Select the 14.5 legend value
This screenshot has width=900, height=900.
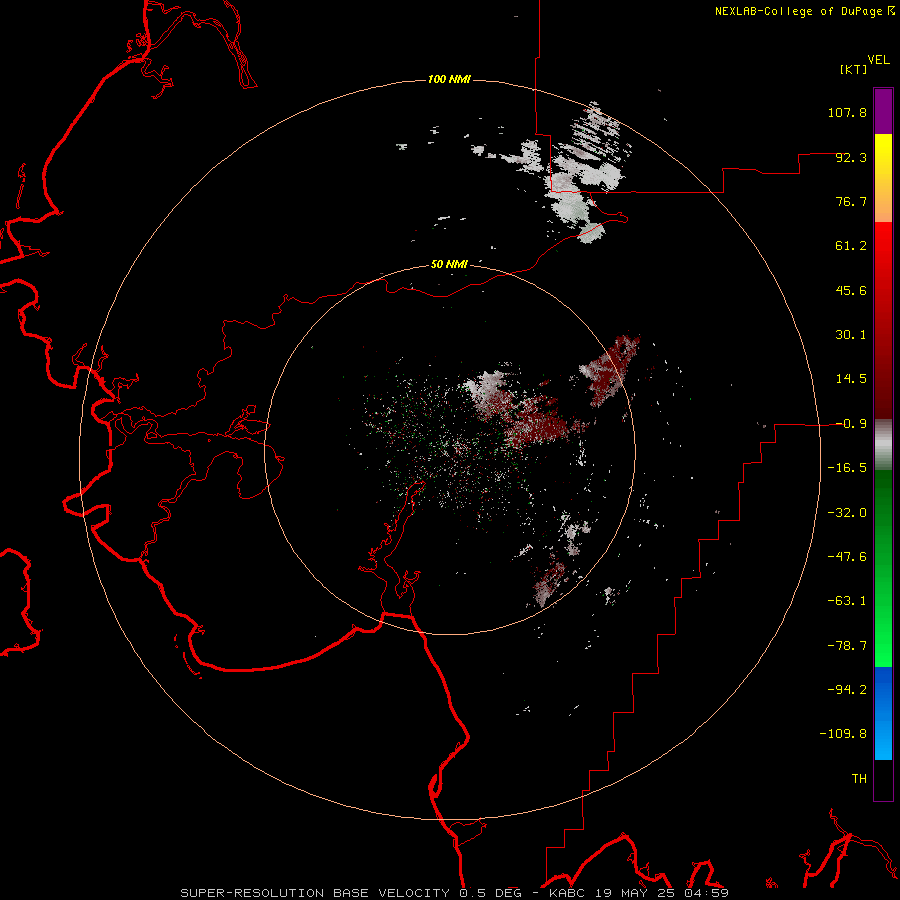(x=851, y=379)
